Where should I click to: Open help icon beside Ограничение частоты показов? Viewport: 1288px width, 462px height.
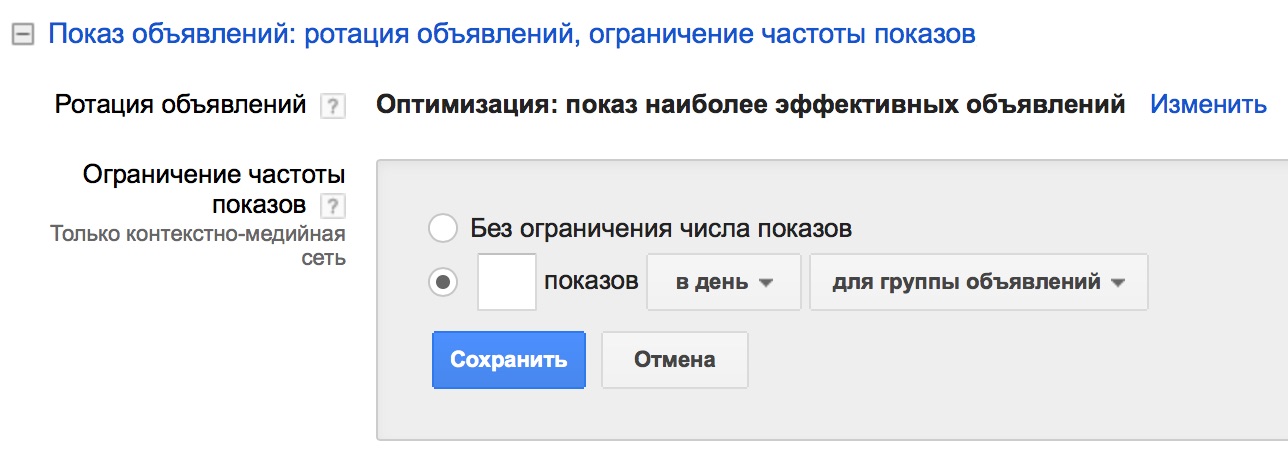click(x=332, y=207)
